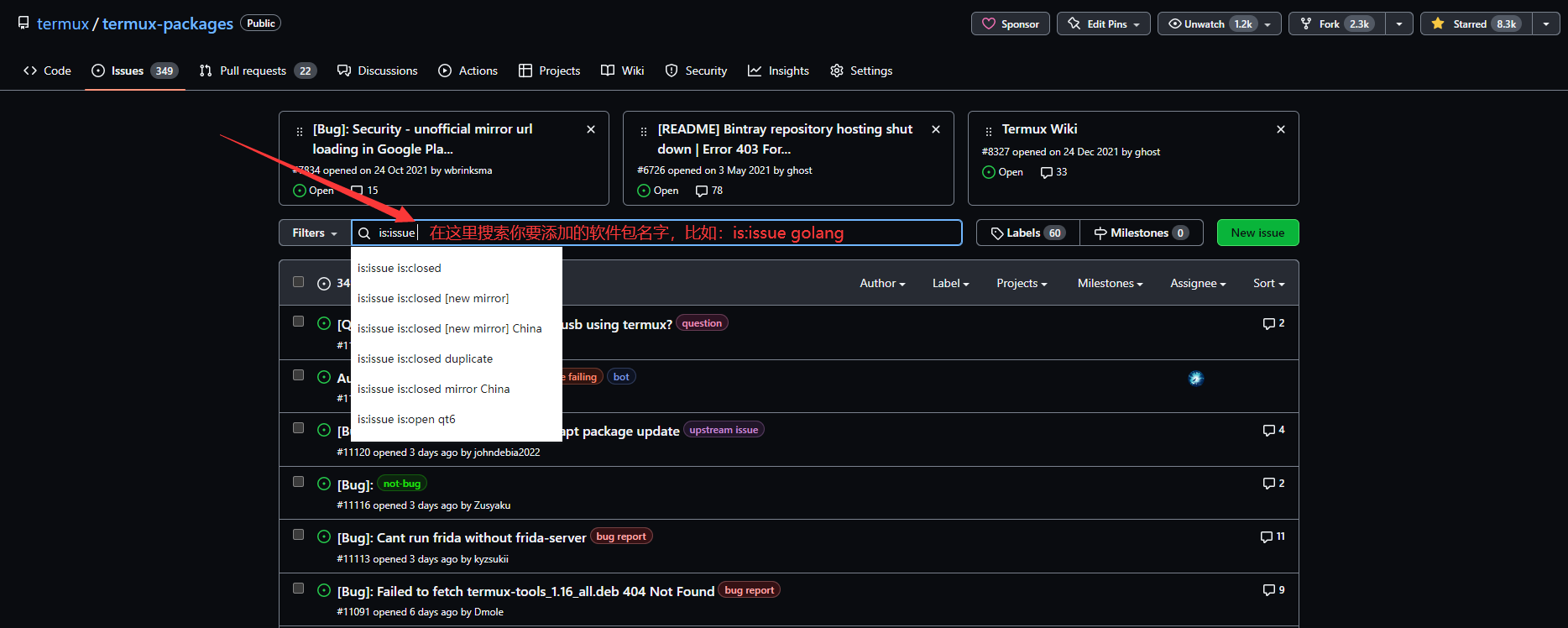
Task: Open pinned Security unofficial mirror url issue
Action: tap(423, 139)
